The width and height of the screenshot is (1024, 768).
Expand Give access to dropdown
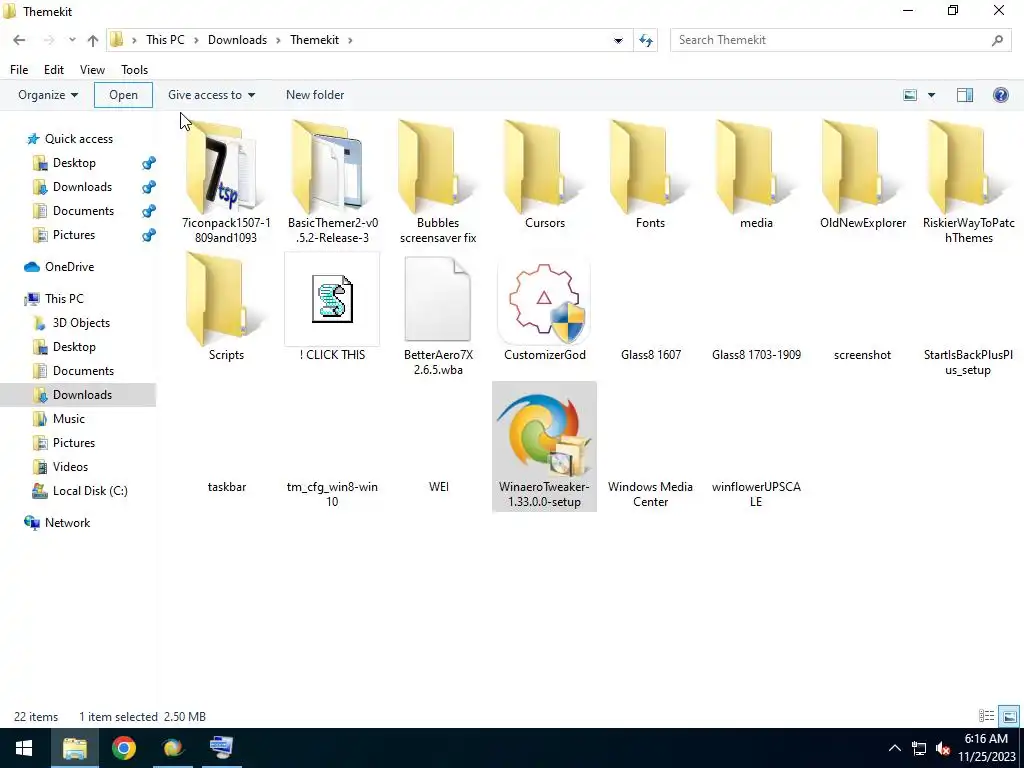point(212,95)
